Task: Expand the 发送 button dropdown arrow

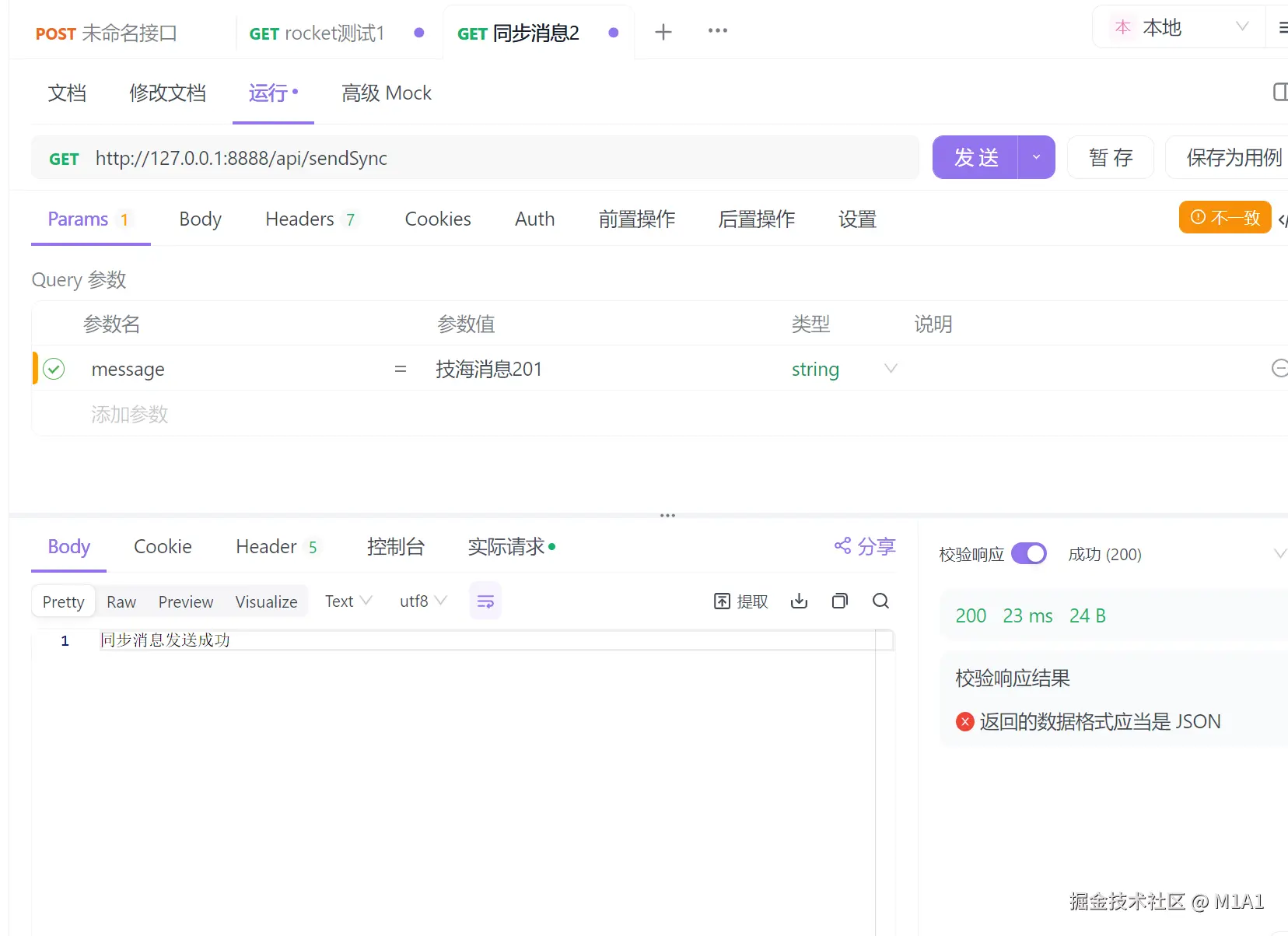Action: point(1036,157)
